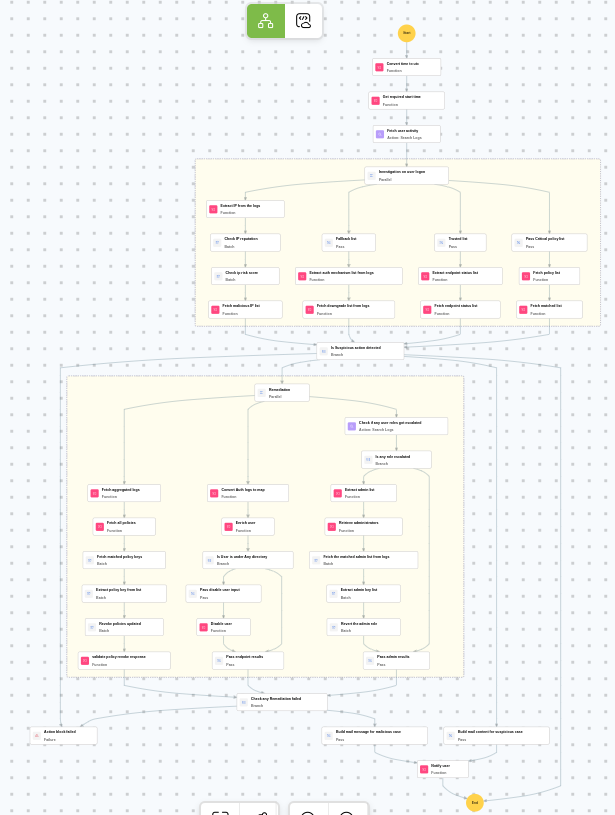Click the Convert time to utc function icon
The image size is (615, 815).
(380, 67)
